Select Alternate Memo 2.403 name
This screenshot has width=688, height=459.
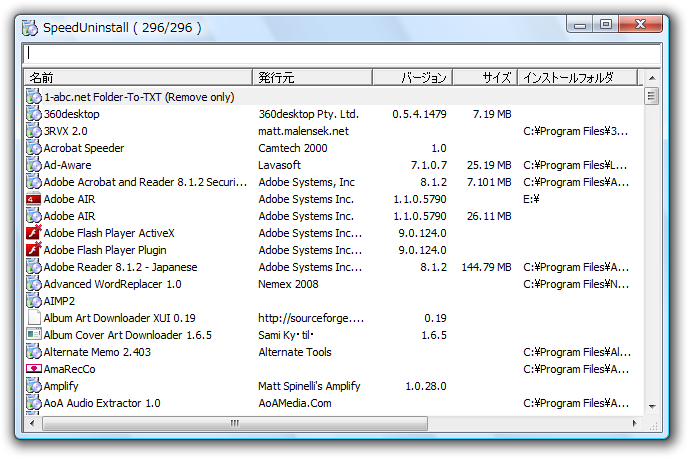tap(97, 352)
